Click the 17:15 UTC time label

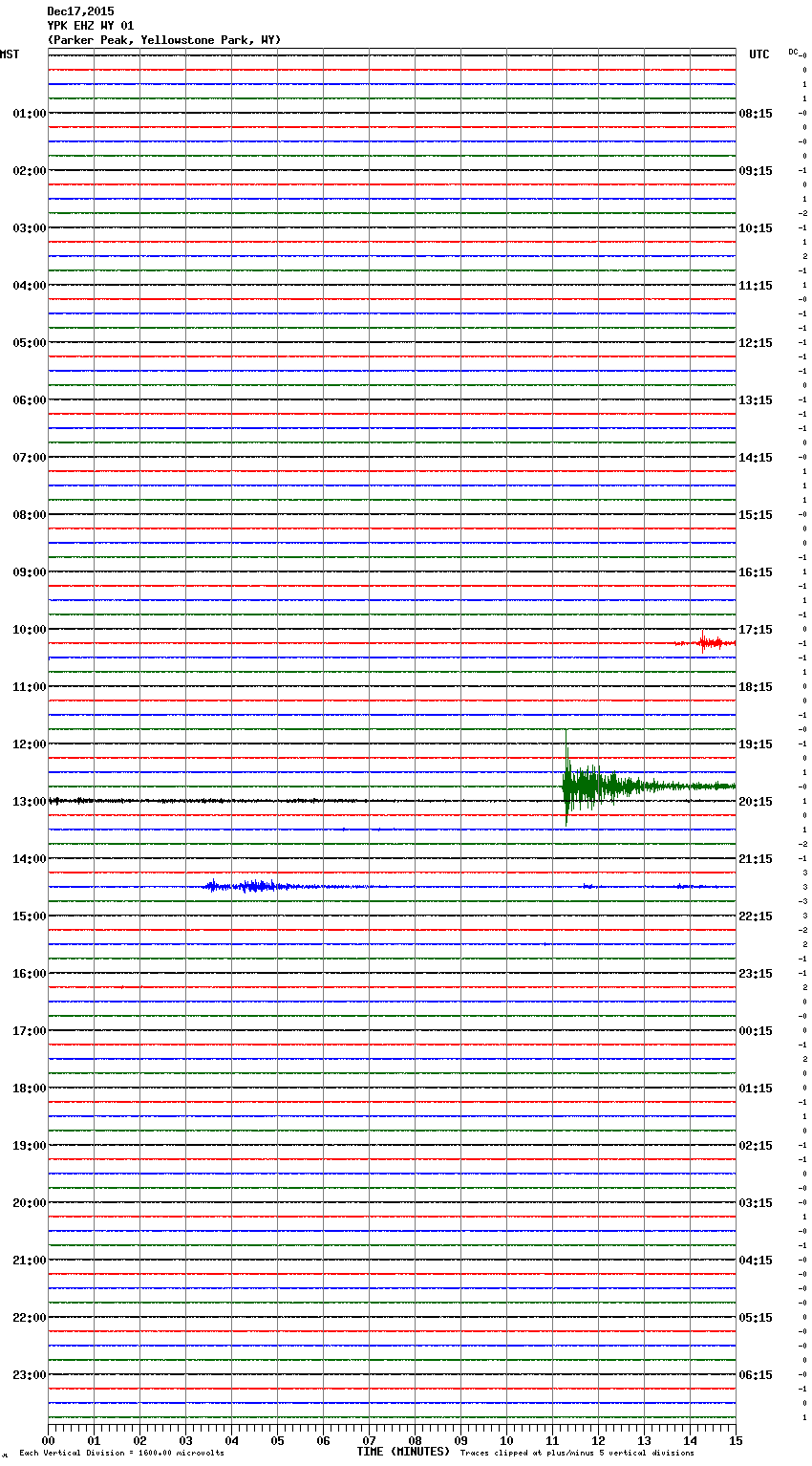click(756, 630)
